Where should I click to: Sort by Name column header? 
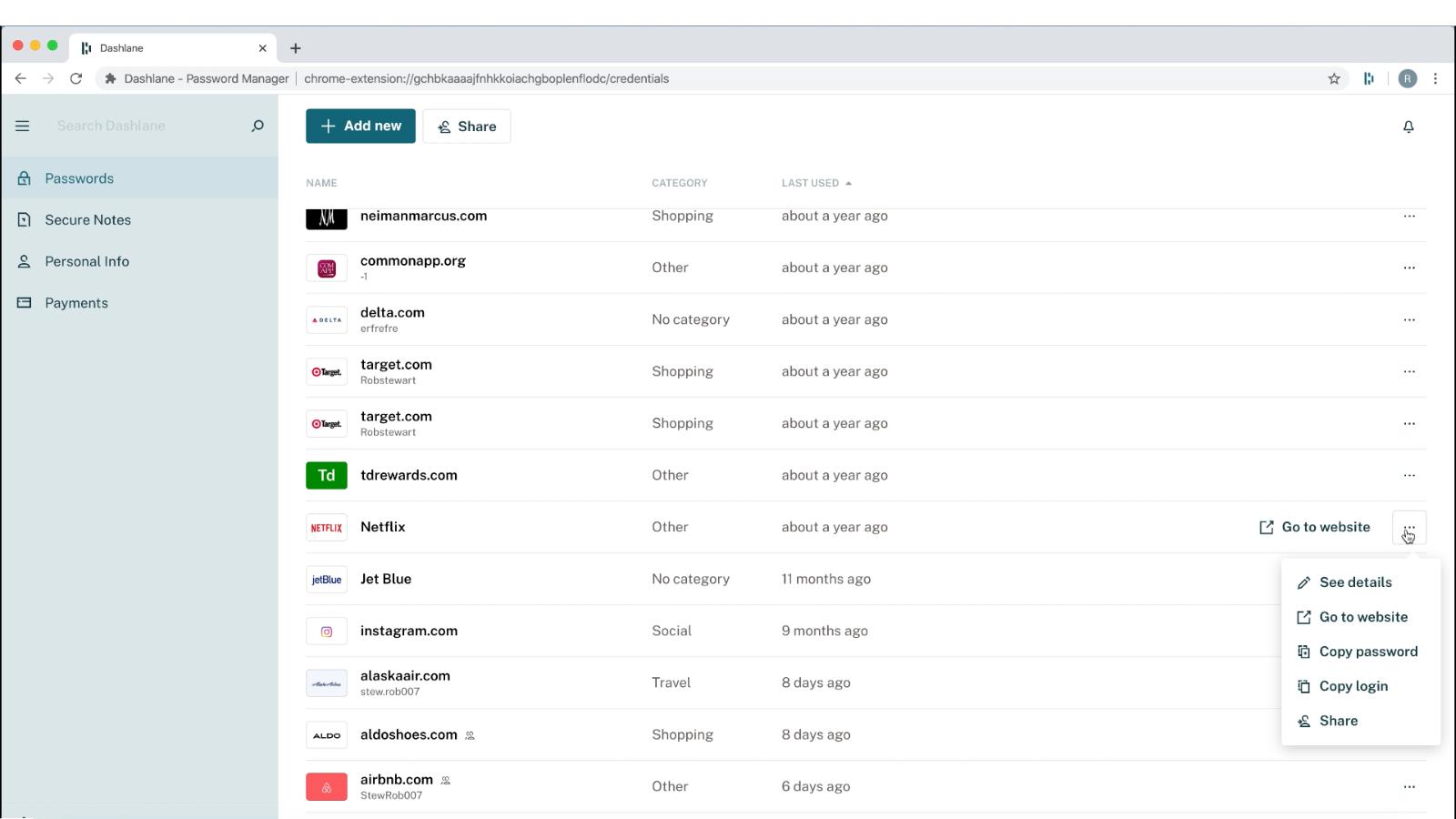[x=321, y=183]
